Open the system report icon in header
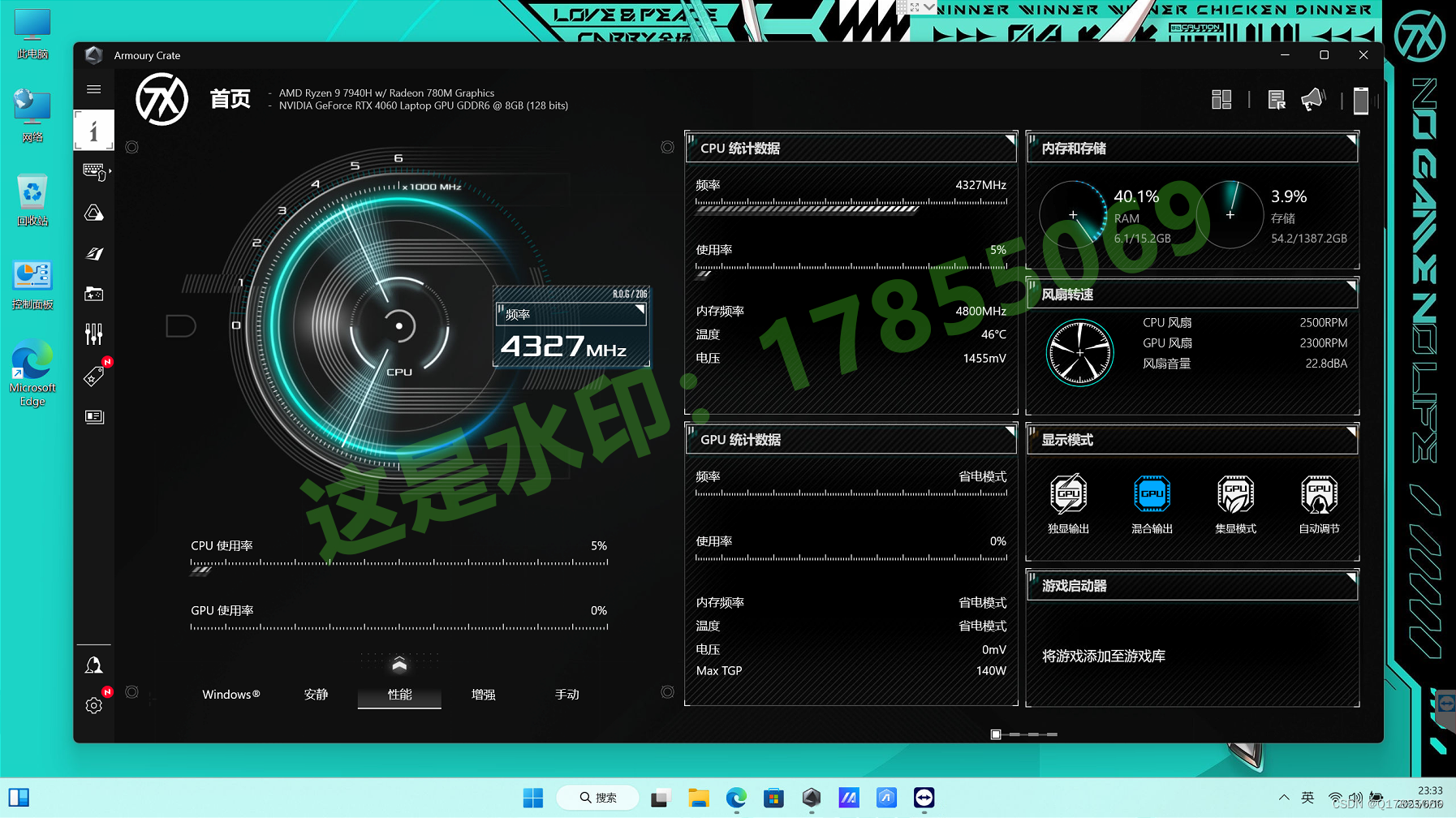 1277,100
